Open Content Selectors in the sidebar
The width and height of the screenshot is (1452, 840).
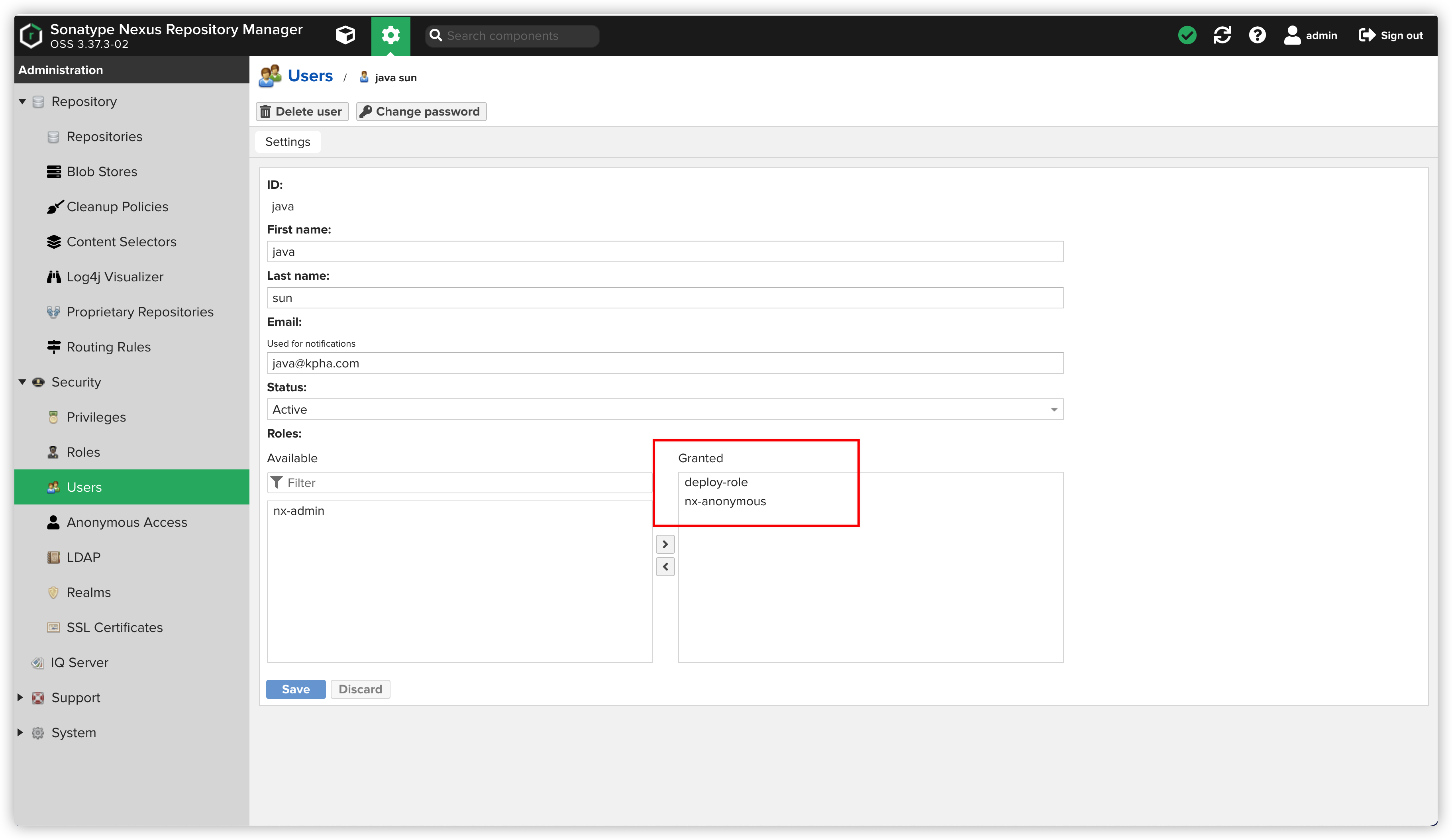click(x=122, y=242)
